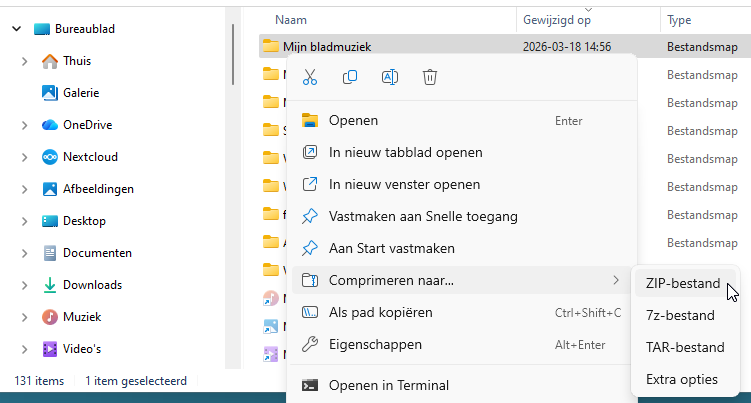Pick 7z-bestand in the submenu
This screenshot has width=751, height=403.
[685, 315]
